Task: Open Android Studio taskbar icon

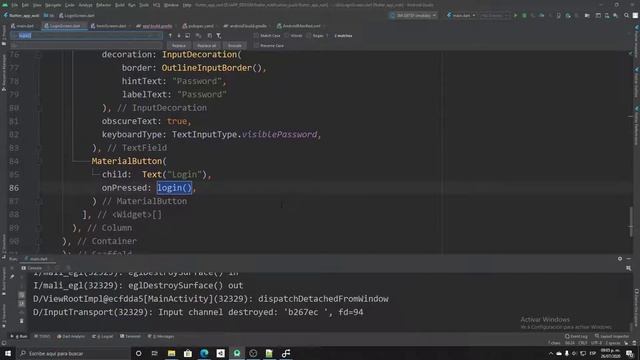Action: click(x=237, y=353)
